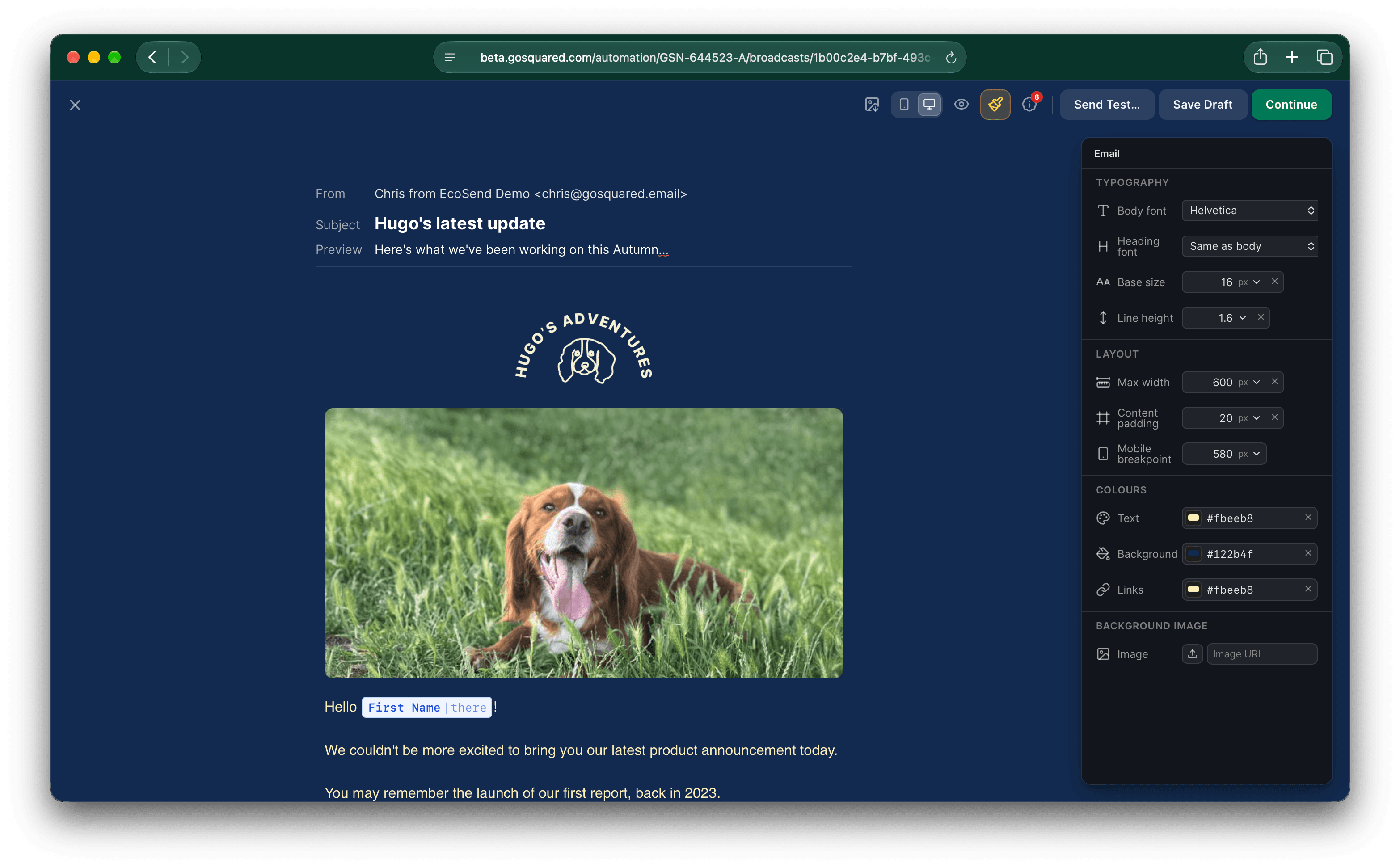Click the Text colour palette icon
The height and width of the screenshot is (868, 1400).
1103,518
